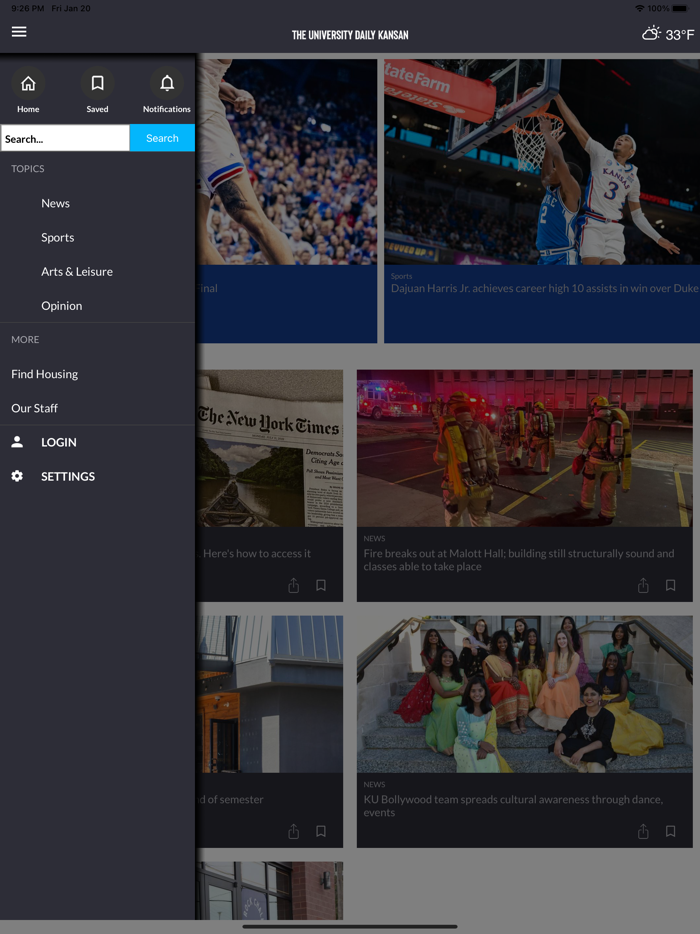The height and width of the screenshot is (934, 700).
Task: Focus the Search... text field
Action: tap(65, 138)
